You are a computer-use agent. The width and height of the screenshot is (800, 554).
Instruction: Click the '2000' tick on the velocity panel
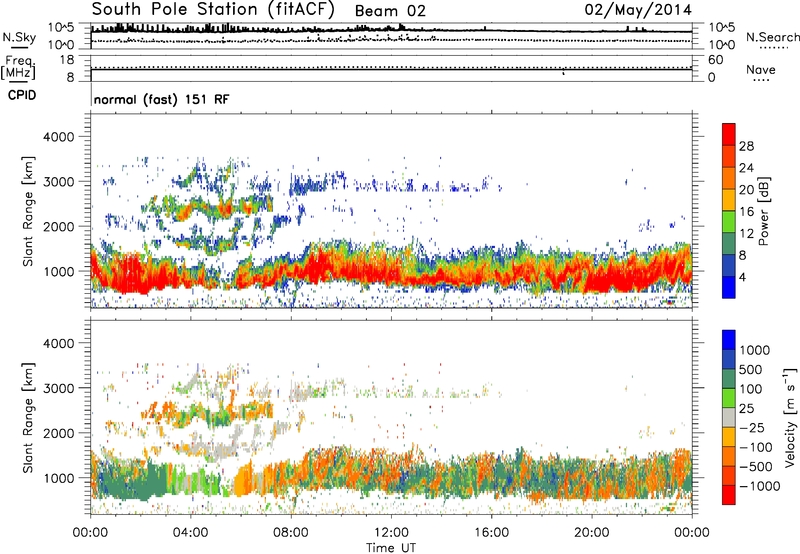point(58,433)
